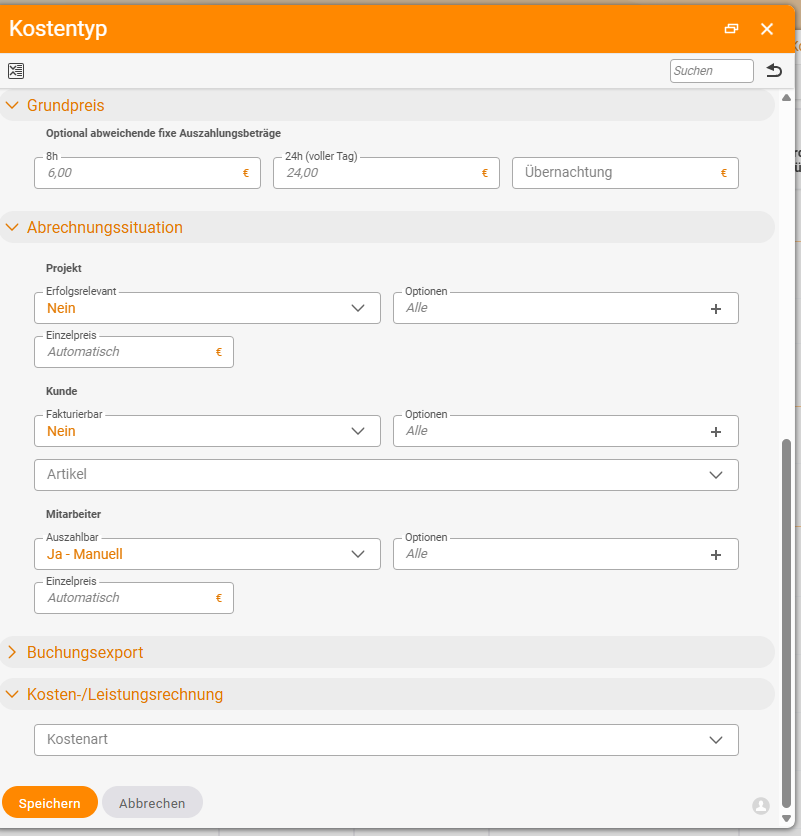Click the Mitarbeiter subsection label
This screenshot has height=836, width=801.
point(73,515)
